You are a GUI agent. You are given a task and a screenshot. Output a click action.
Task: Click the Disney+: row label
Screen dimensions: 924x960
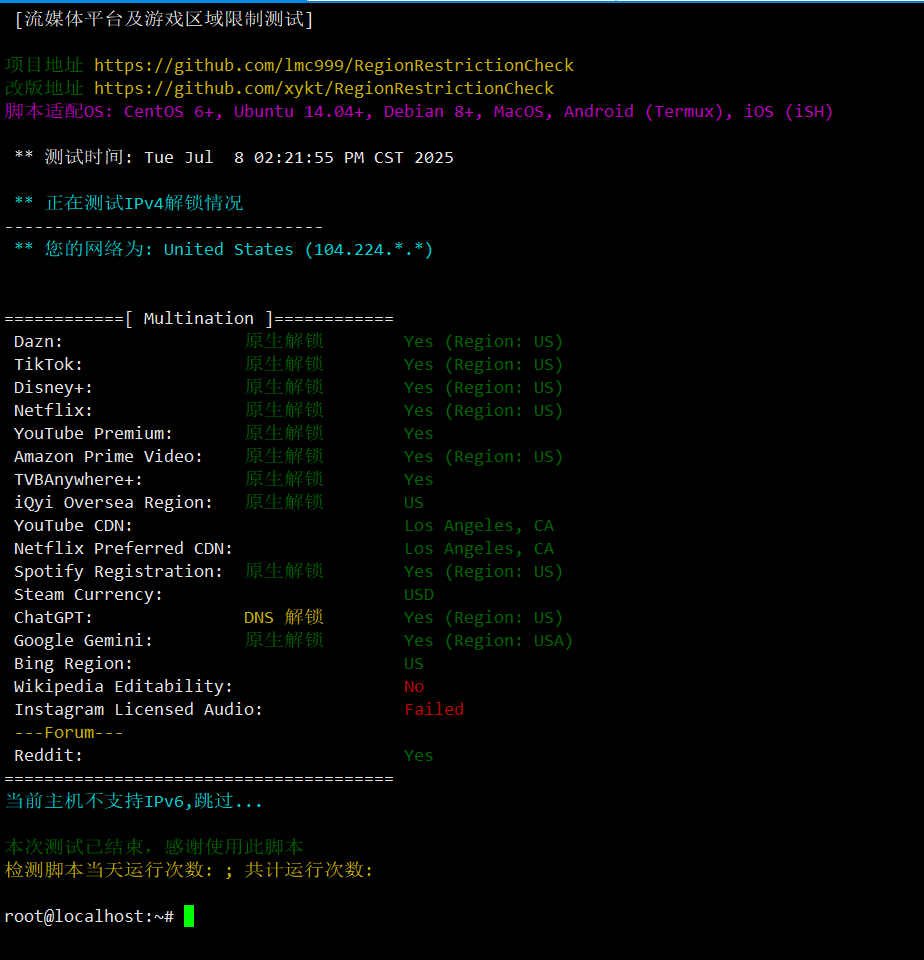tap(53, 388)
